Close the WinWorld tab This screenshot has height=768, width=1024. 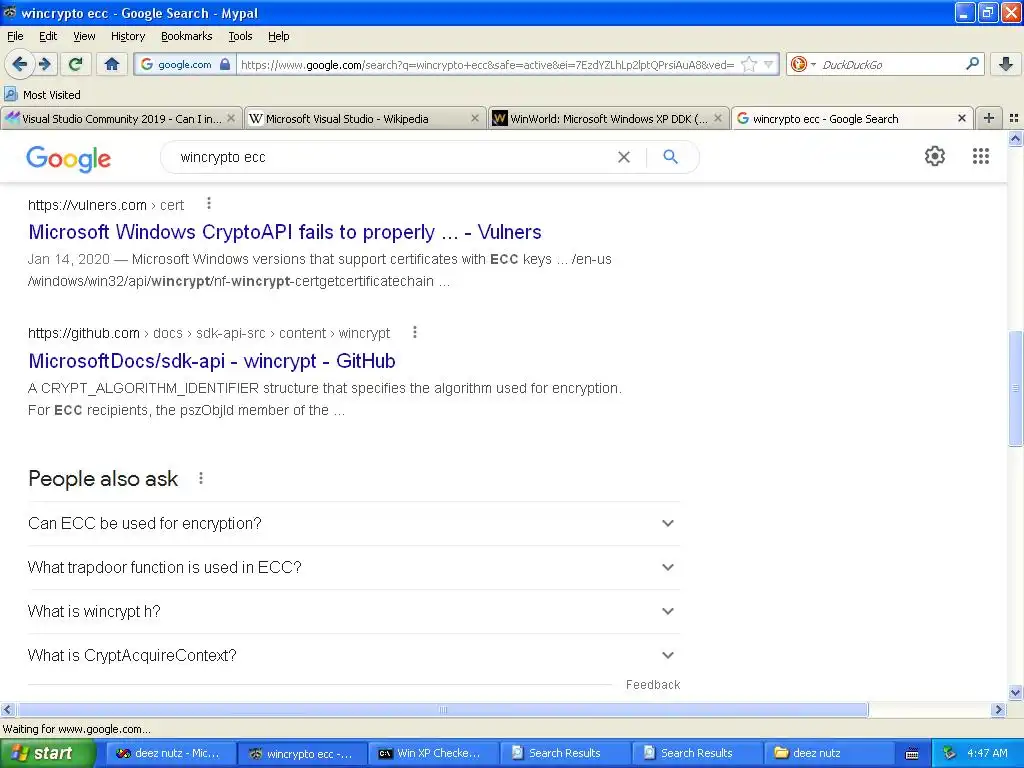(718, 118)
